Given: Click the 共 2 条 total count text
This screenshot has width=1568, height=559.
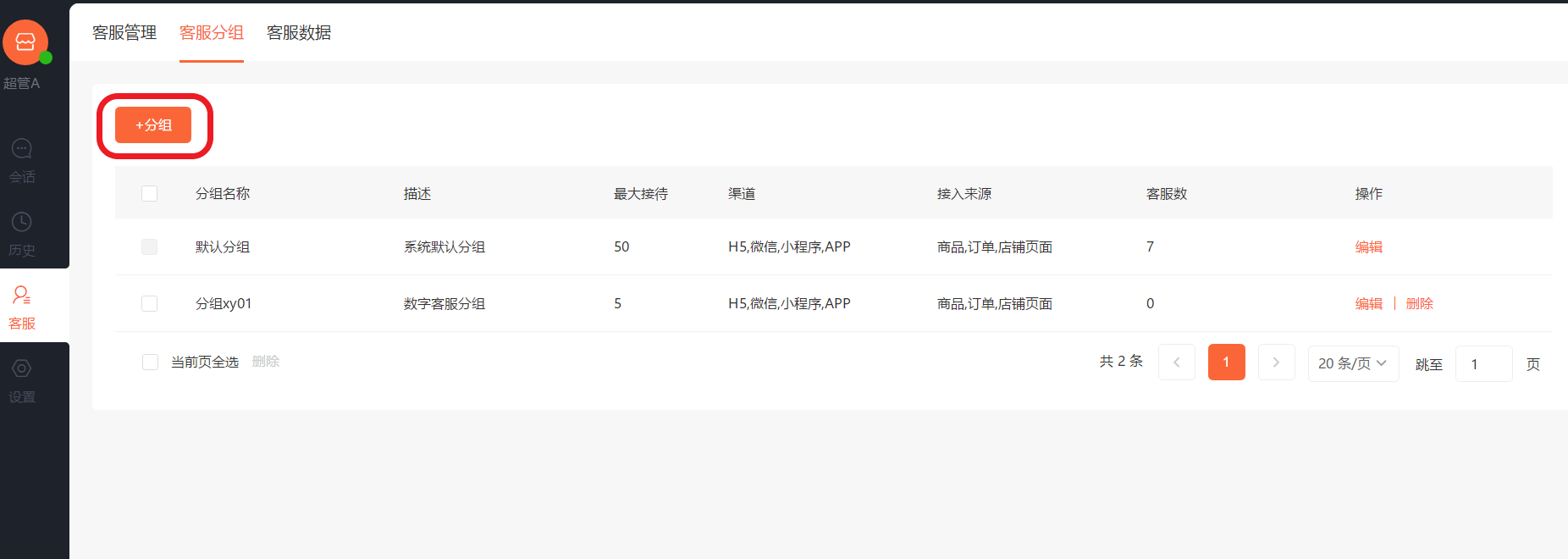Looking at the screenshot, I should coord(1121,362).
